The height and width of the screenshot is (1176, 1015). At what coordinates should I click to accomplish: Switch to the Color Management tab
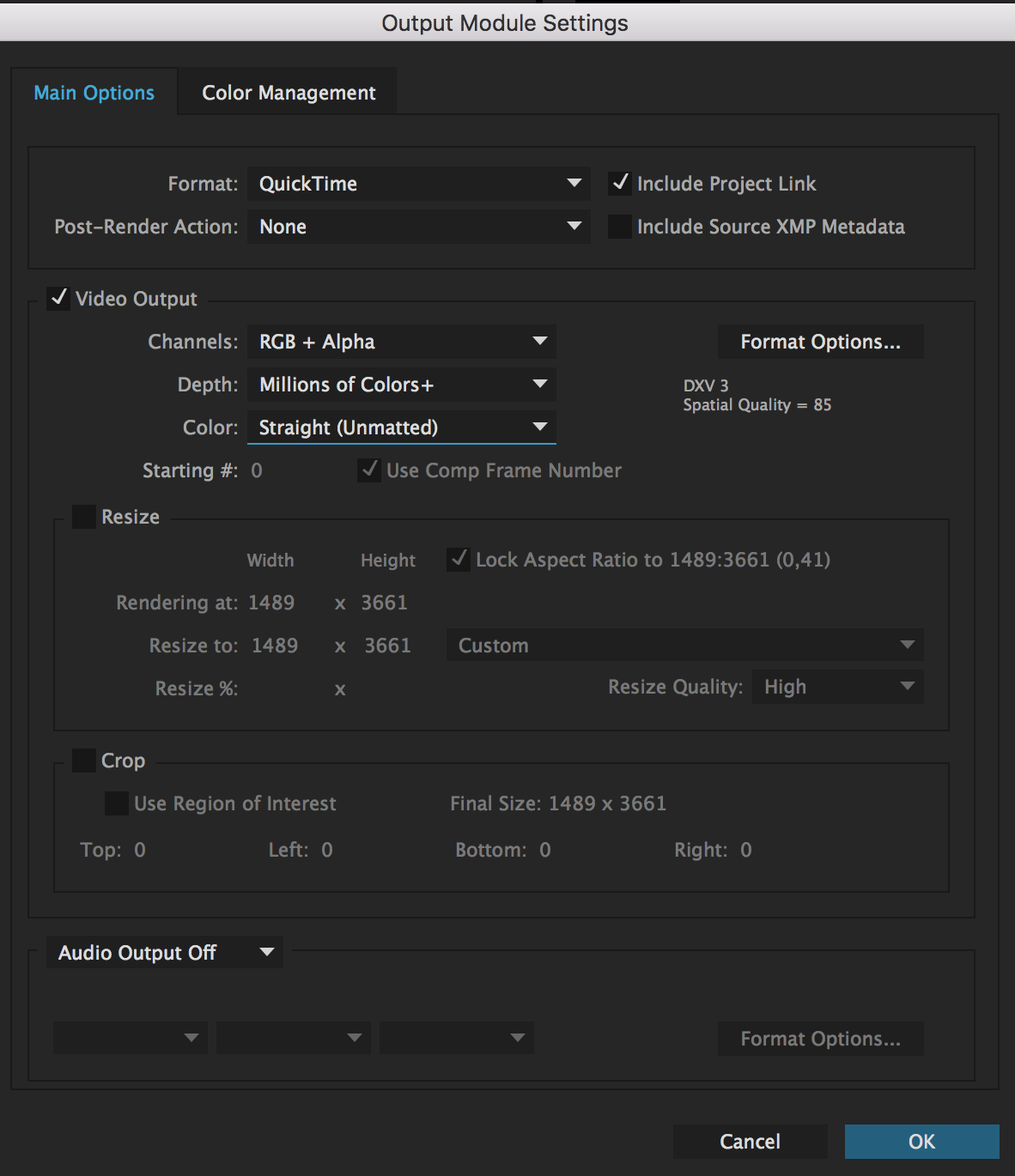[289, 93]
